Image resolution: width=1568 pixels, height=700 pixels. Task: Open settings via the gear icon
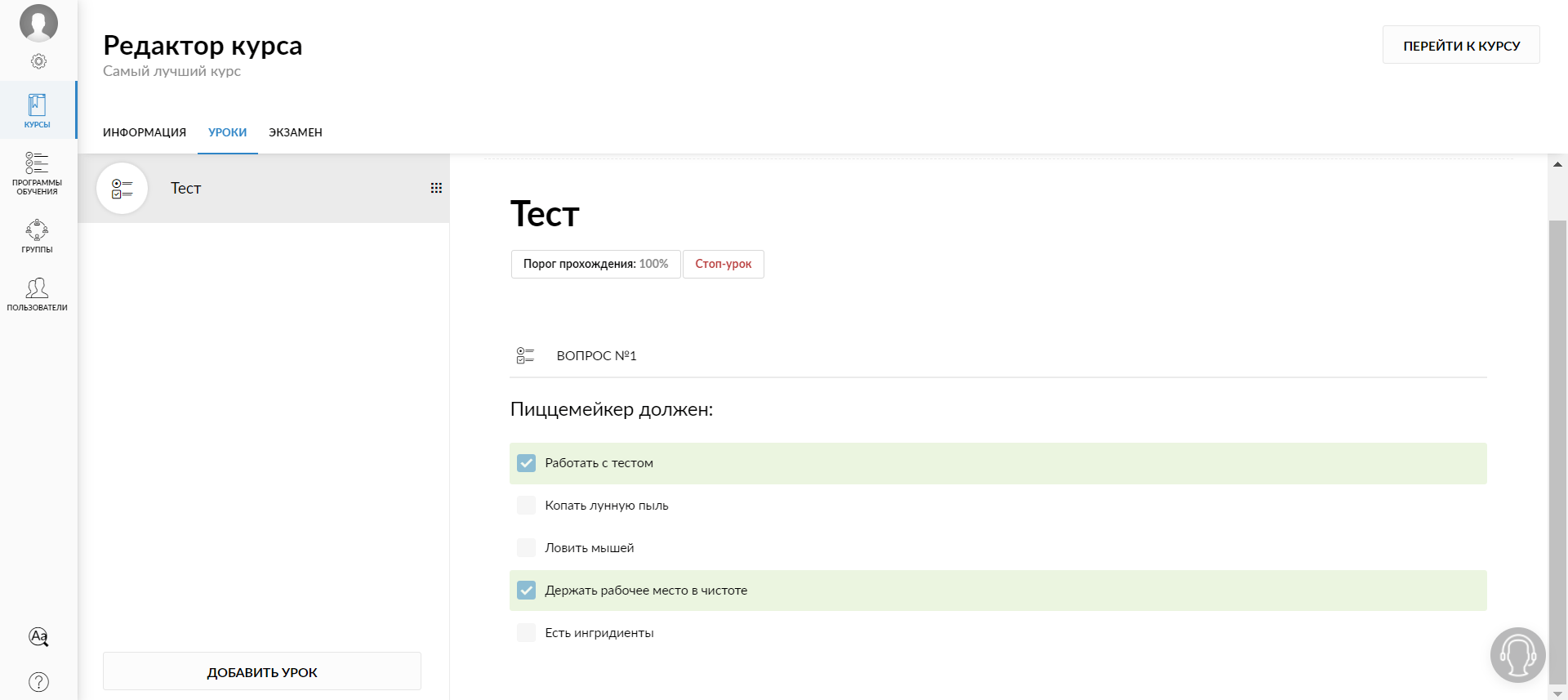38,61
